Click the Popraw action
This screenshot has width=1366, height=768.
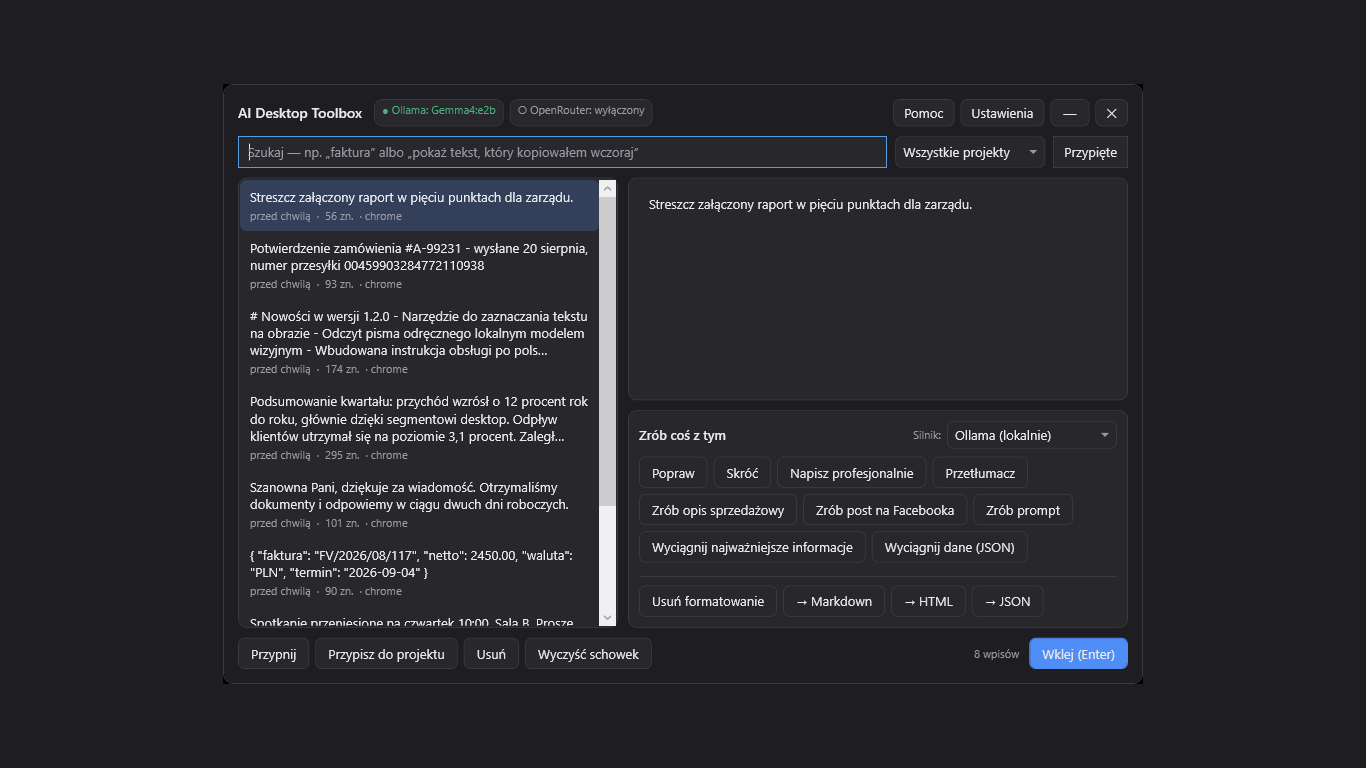(x=673, y=473)
